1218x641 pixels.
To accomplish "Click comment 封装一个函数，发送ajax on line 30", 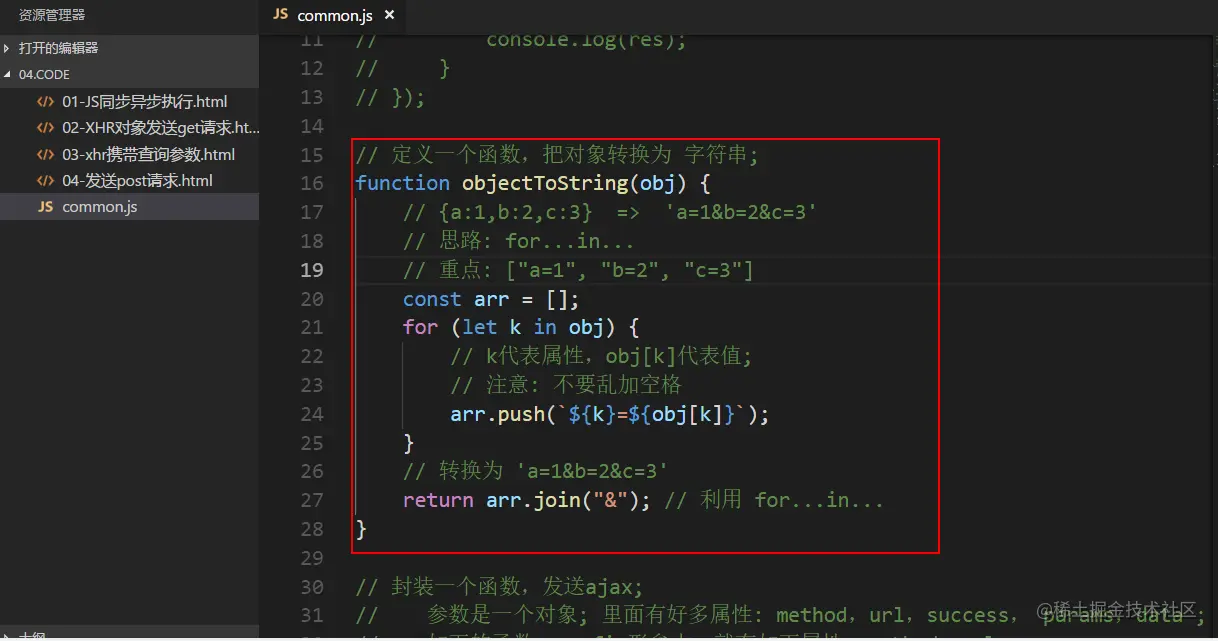I will coord(499,587).
